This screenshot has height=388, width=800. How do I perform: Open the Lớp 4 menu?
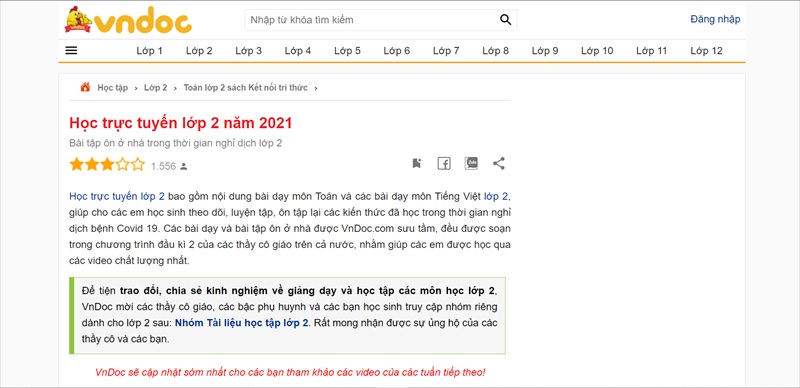click(298, 51)
